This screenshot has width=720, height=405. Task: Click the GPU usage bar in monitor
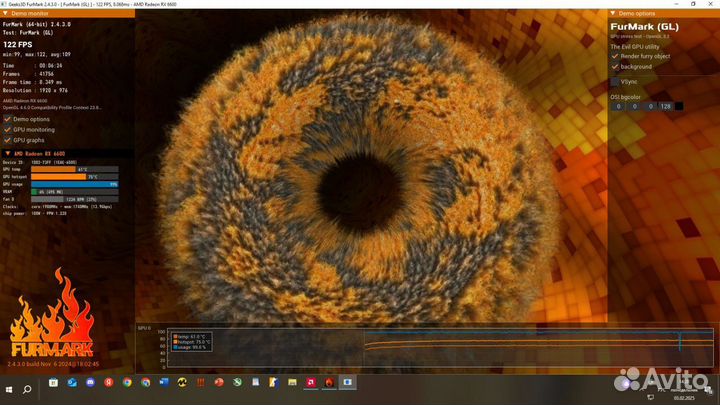click(x=75, y=184)
